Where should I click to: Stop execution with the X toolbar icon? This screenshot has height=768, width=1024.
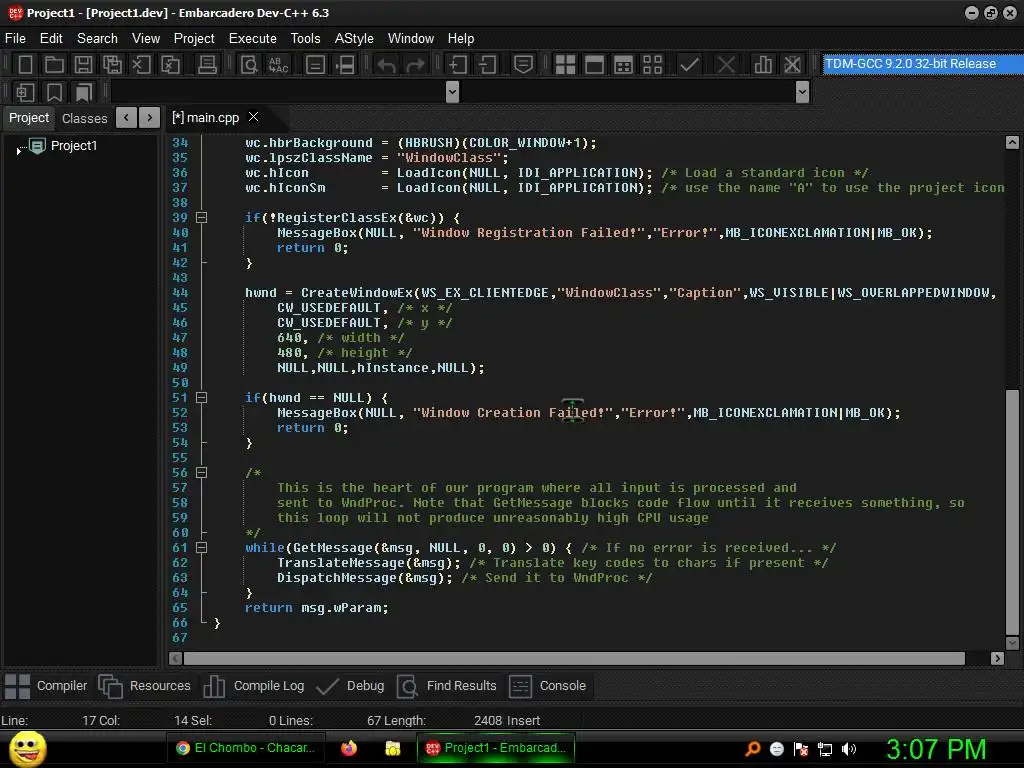click(726, 65)
